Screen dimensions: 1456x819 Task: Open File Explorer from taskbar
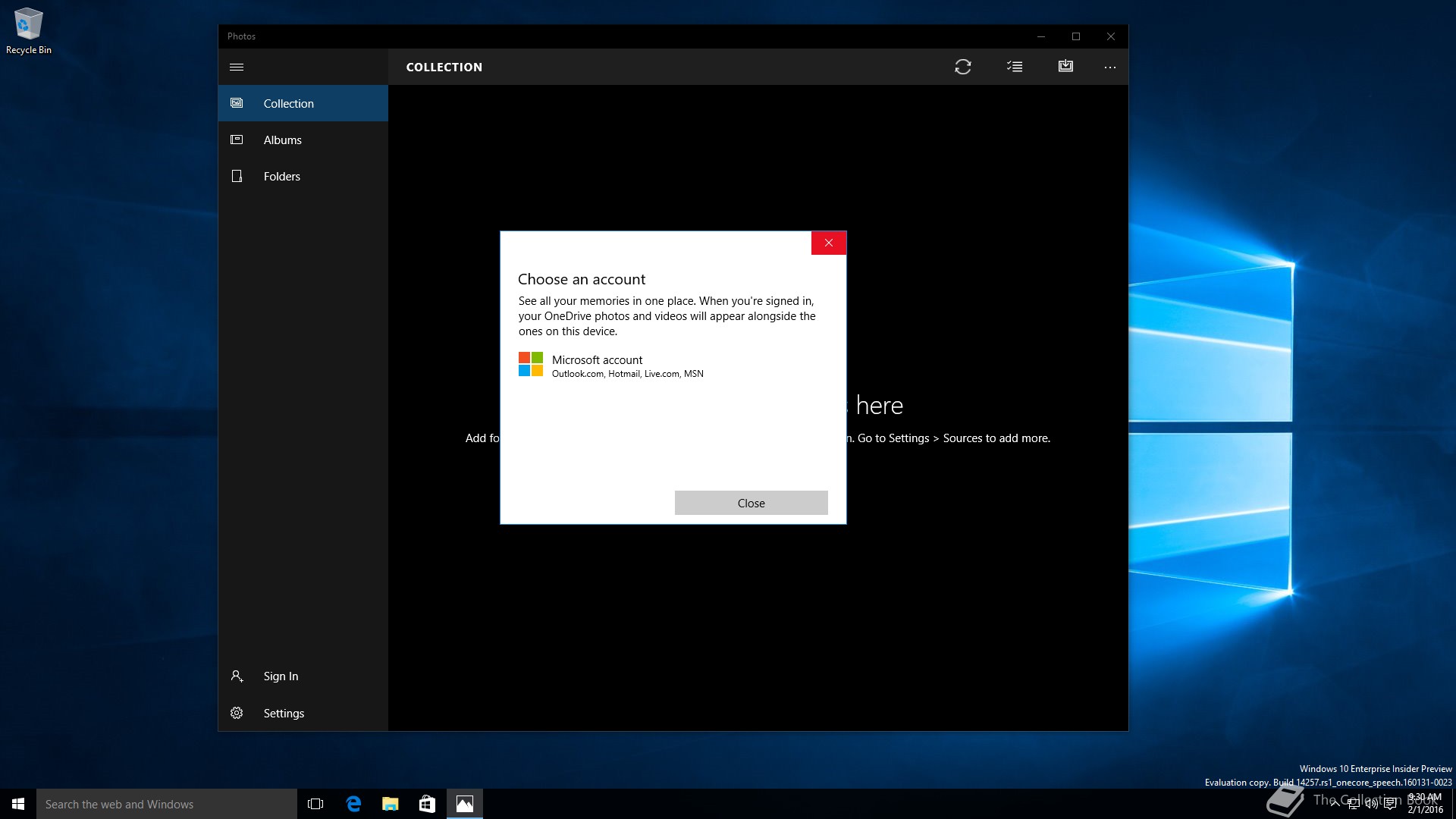391,804
